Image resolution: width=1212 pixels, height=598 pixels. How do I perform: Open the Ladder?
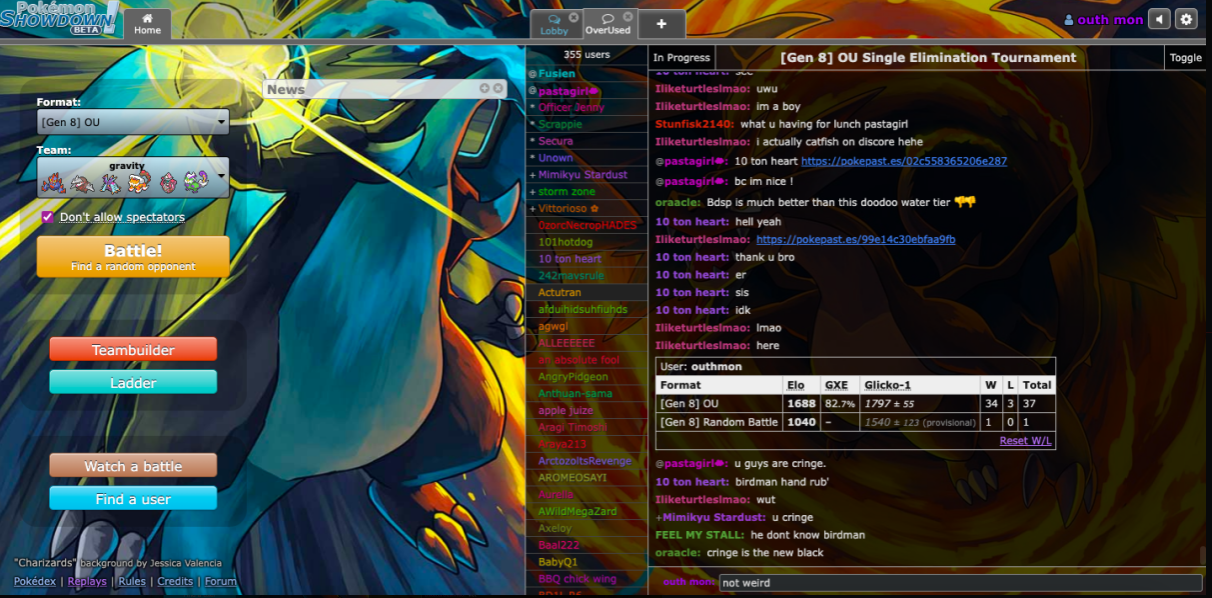133,383
